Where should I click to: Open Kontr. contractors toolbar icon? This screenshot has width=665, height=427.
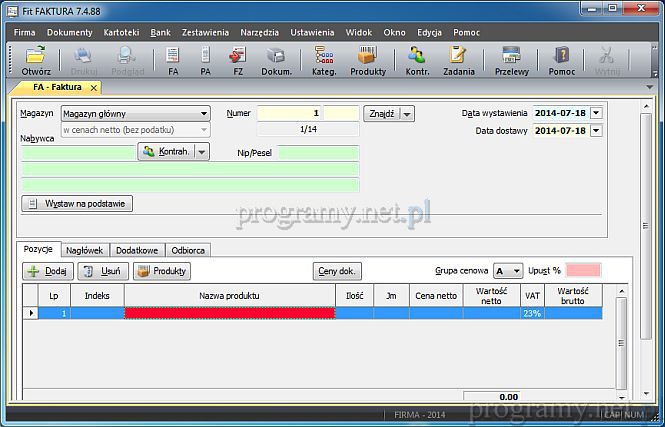(418, 60)
